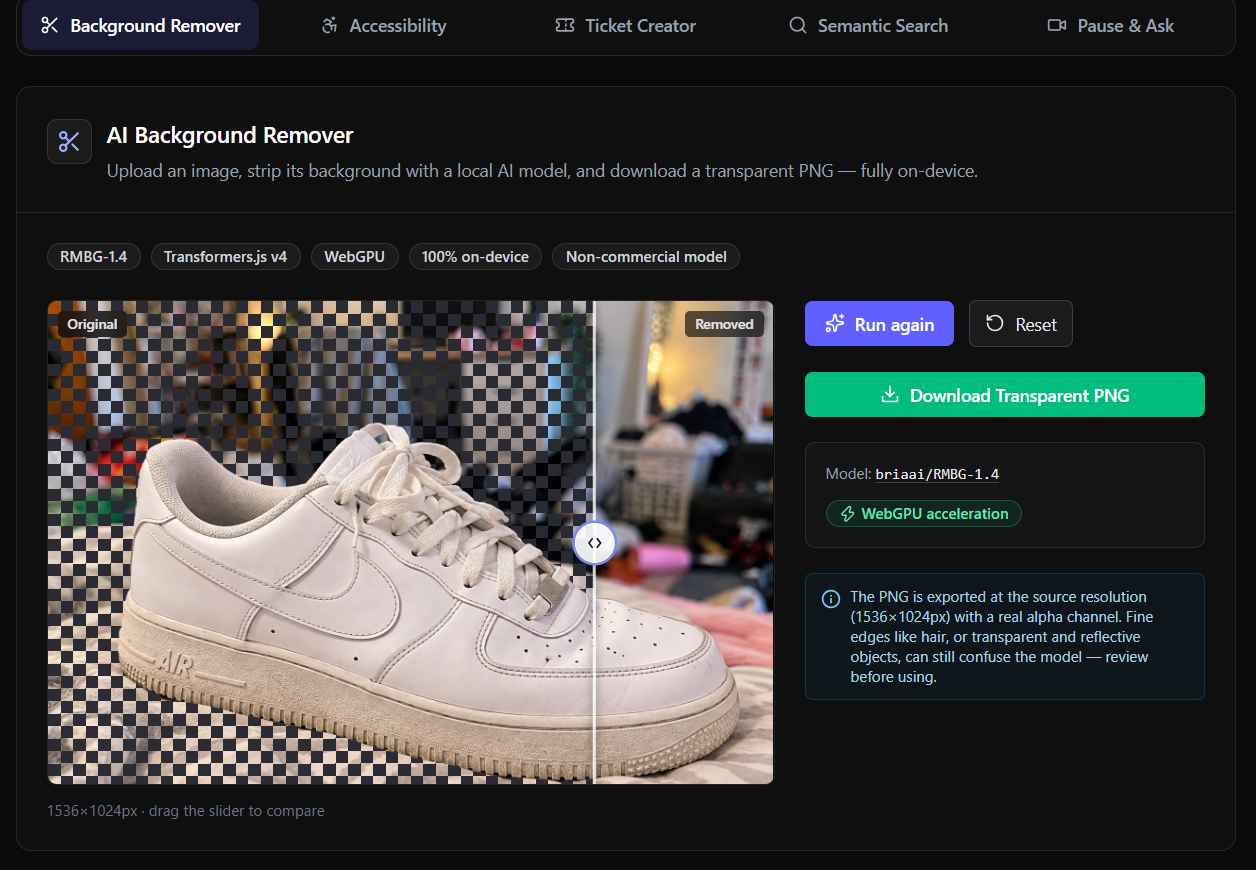Click the briaai/RMBG-1.4 model name
This screenshot has width=1256, height=870.
tap(937, 474)
